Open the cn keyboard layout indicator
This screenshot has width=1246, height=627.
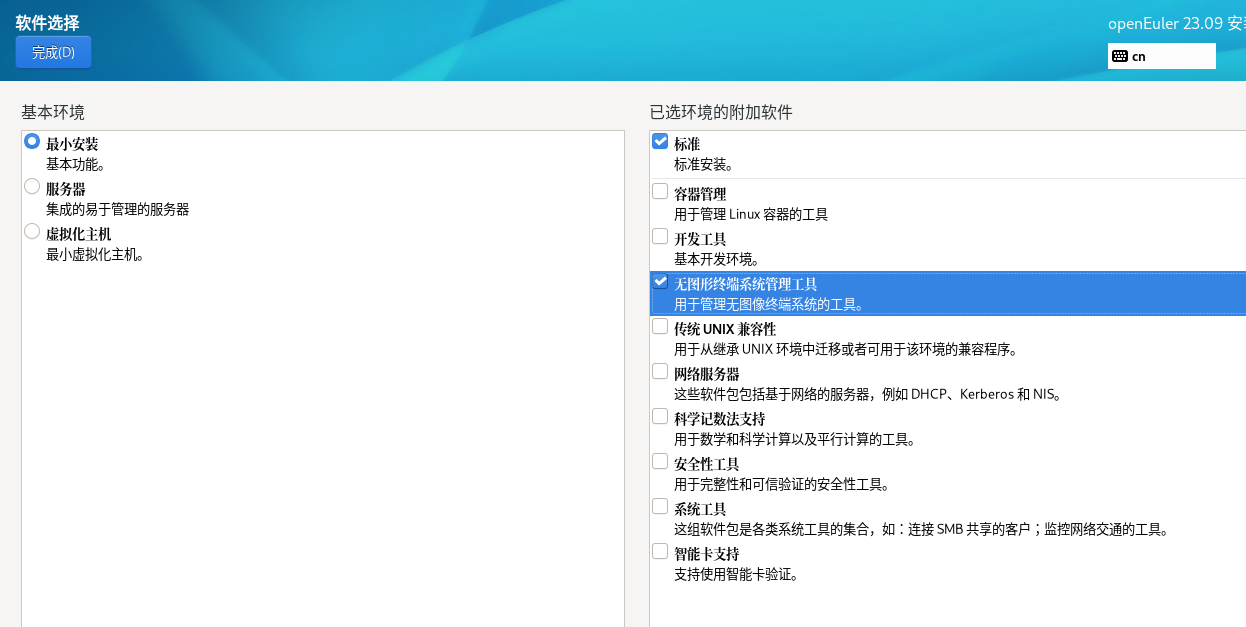[x=1161, y=56]
